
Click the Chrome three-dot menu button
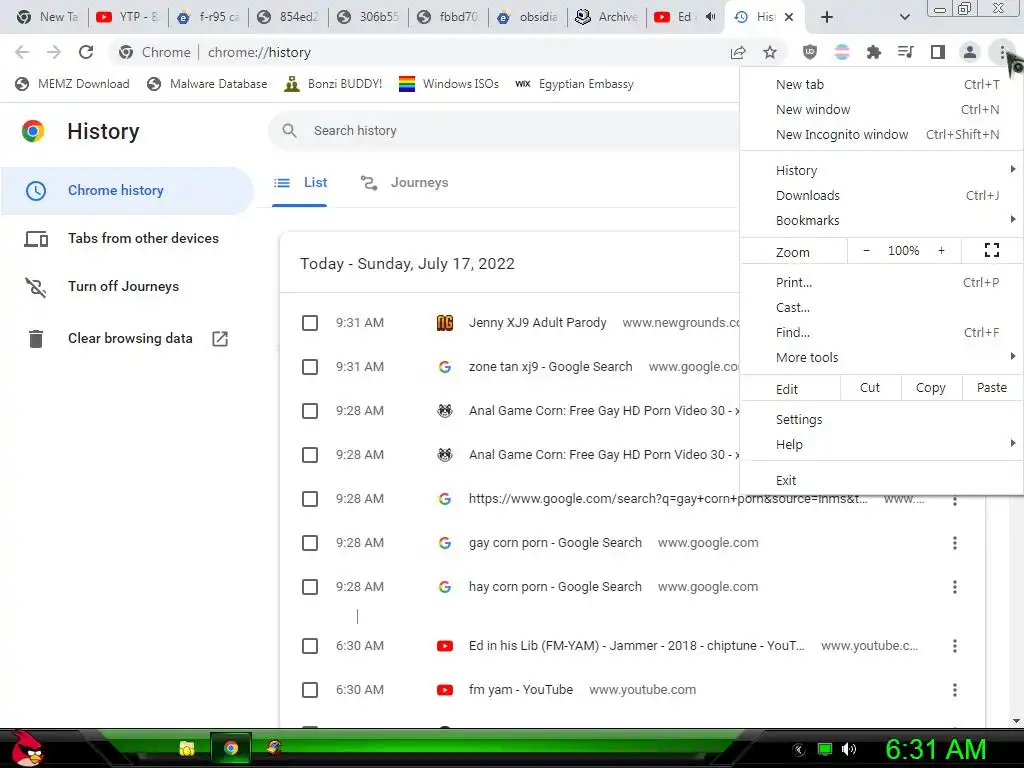[x=1002, y=52]
